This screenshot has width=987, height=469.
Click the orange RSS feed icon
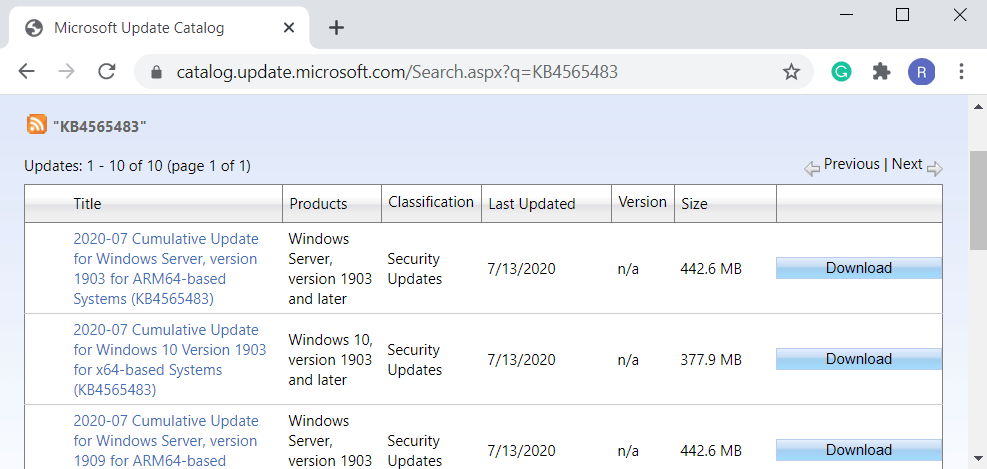point(37,124)
